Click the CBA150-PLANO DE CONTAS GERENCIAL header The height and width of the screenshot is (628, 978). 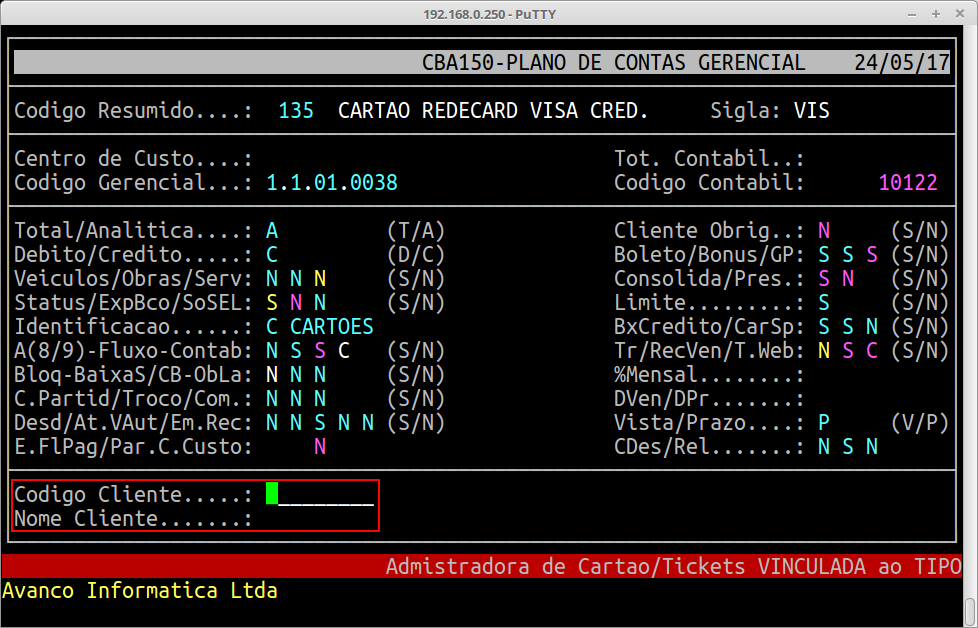(613, 63)
